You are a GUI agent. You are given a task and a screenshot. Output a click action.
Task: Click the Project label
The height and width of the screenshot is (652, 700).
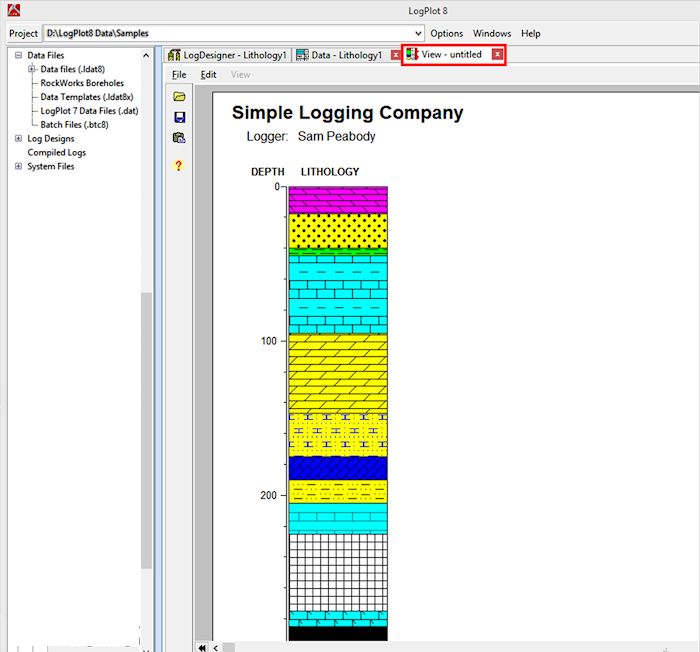tap(23, 33)
